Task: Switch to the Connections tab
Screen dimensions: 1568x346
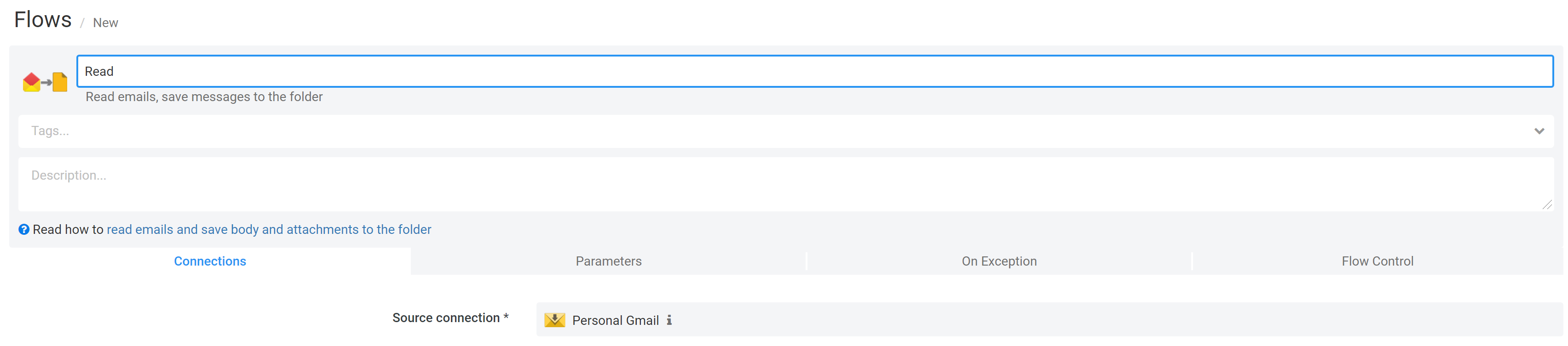Action: [210, 261]
